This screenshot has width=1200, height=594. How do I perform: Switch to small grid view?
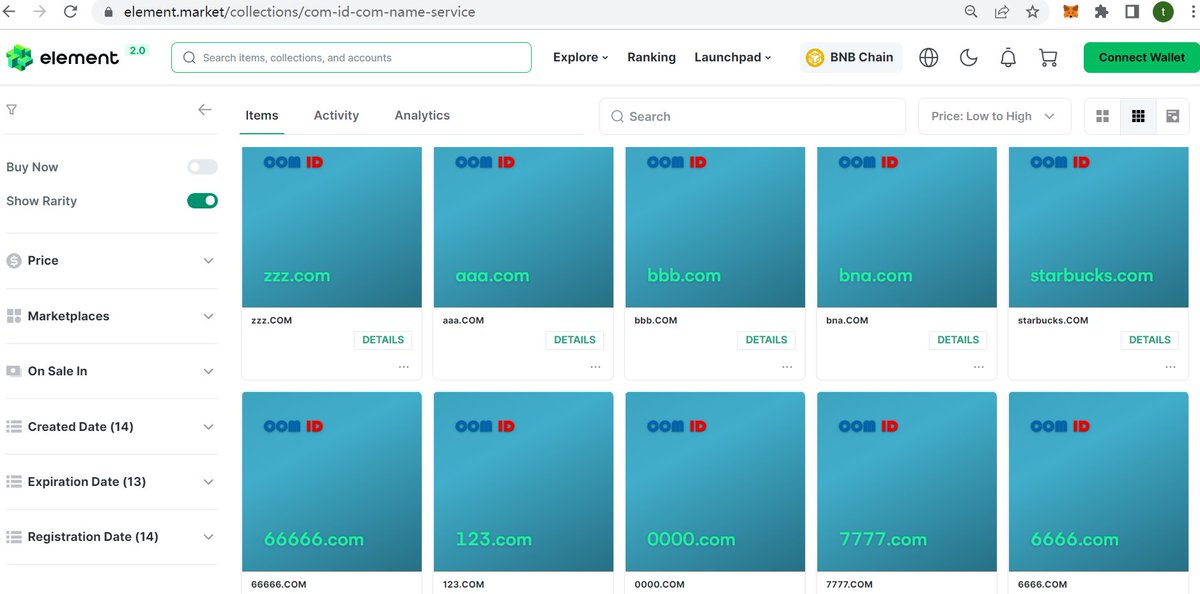[1138, 117]
